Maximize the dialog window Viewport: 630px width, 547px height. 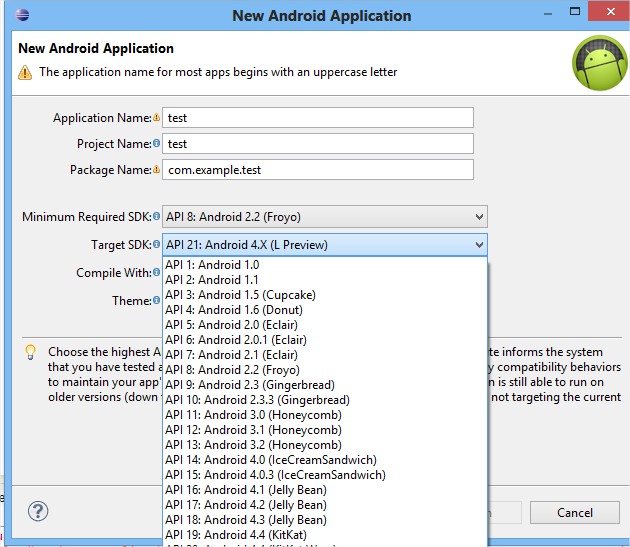pyautogui.click(x=575, y=11)
